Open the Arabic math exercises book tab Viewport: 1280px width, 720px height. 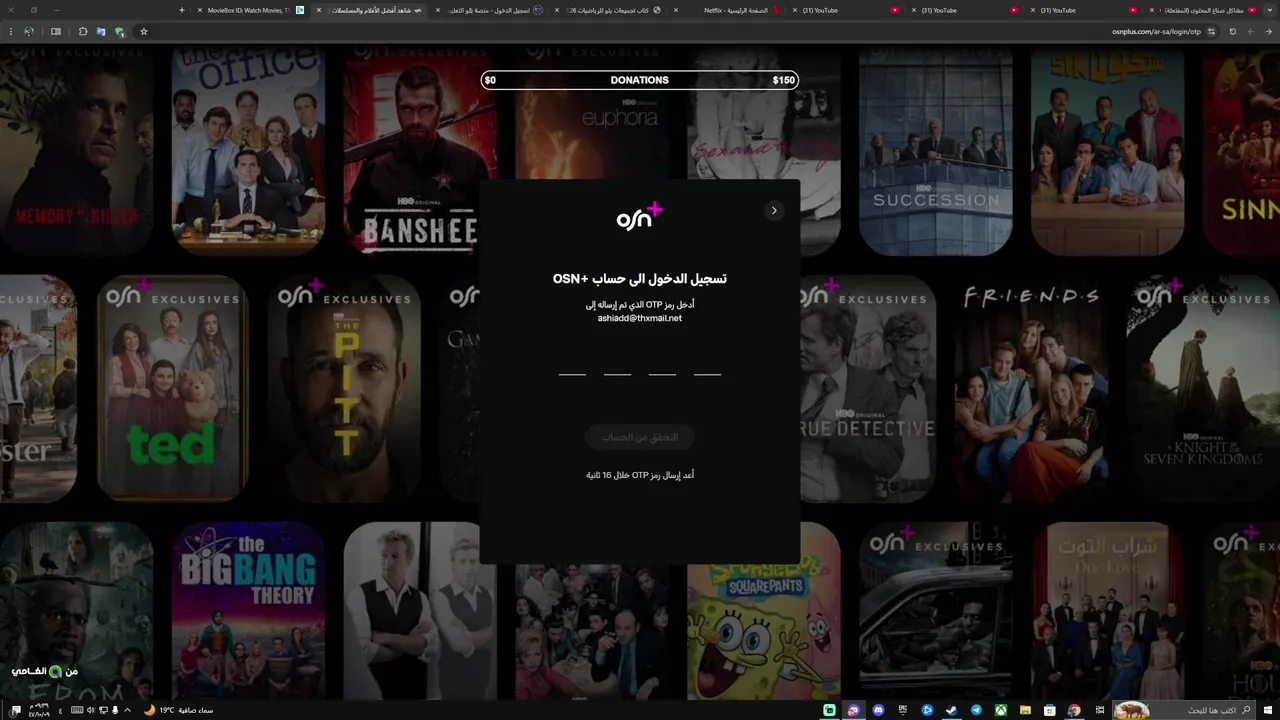click(x=608, y=10)
